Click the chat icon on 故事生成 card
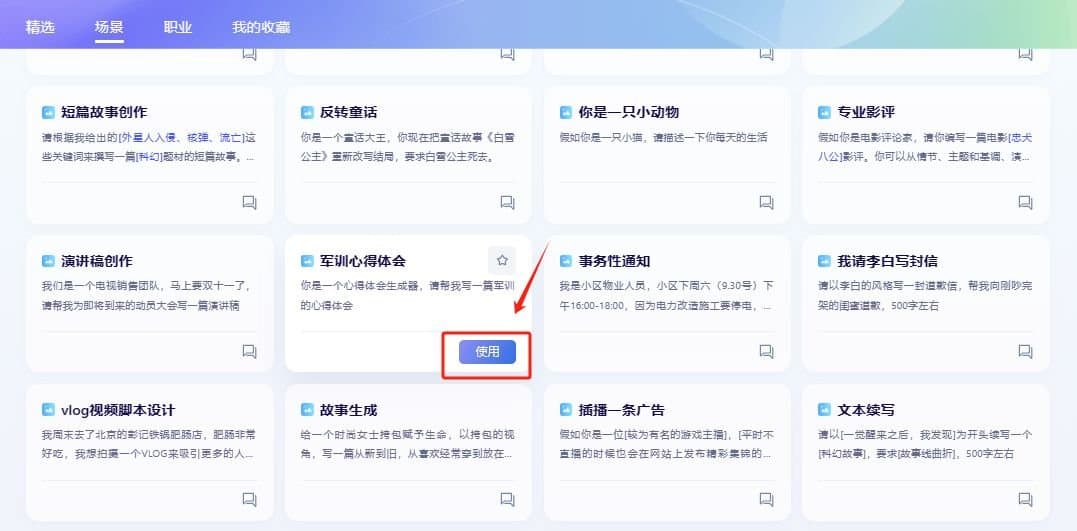The width and height of the screenshot is (1077, 531). tap(508, 499)
